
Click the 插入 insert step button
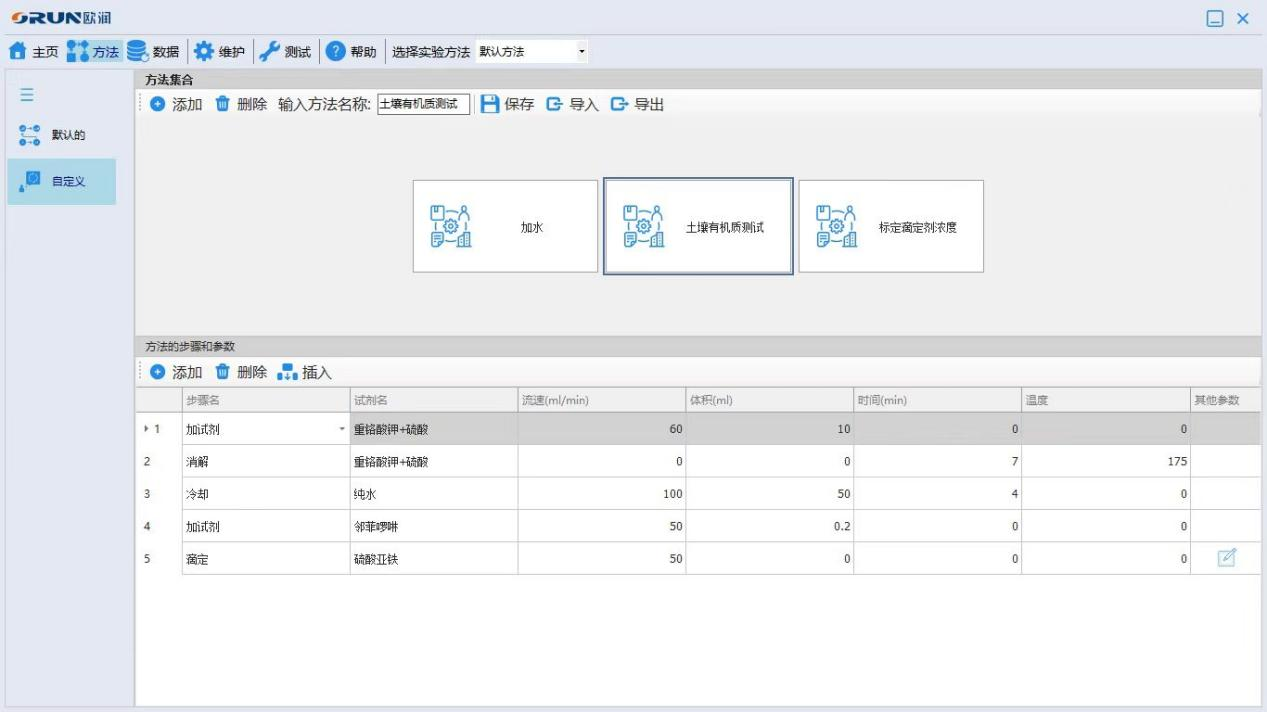click(x=305, y=372)
